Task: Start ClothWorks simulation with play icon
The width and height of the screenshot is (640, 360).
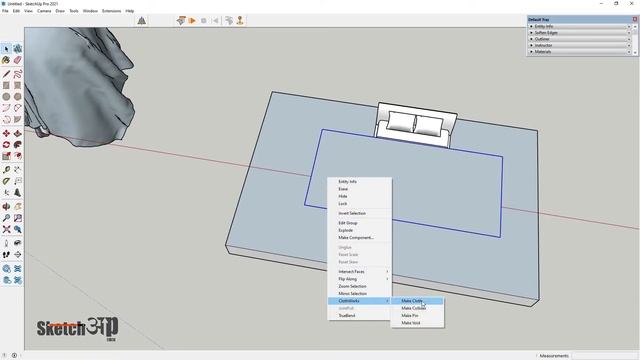Action: point(192,20)
